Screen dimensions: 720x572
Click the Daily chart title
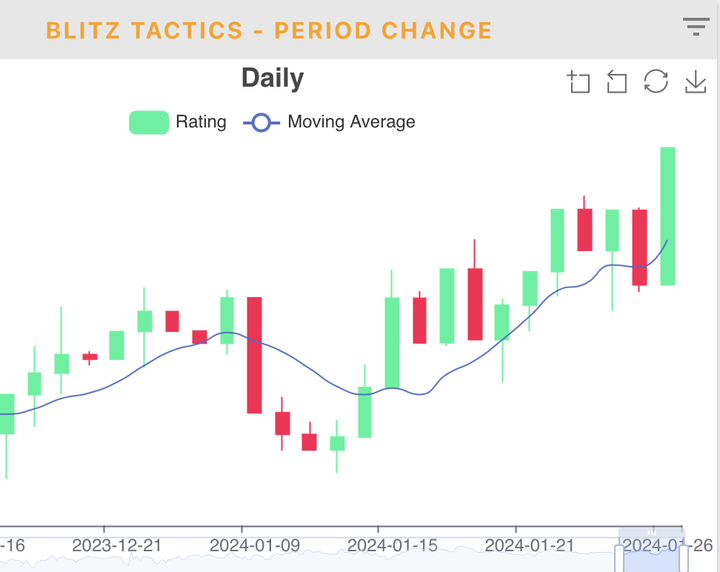[273, 78]
